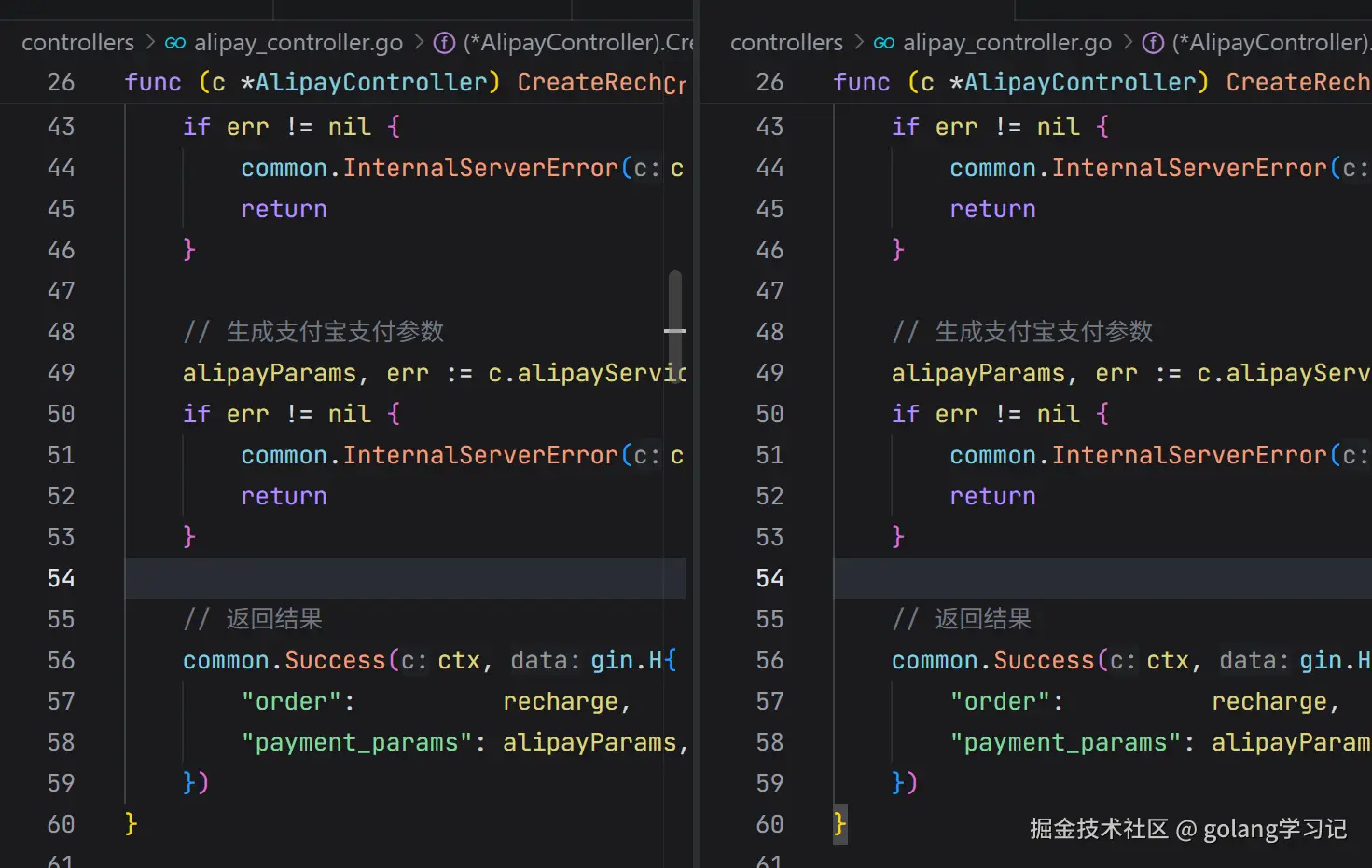
Task: Click return keyword on line 45, right pane
Action: pyautogui.click(x=992, y=209)
